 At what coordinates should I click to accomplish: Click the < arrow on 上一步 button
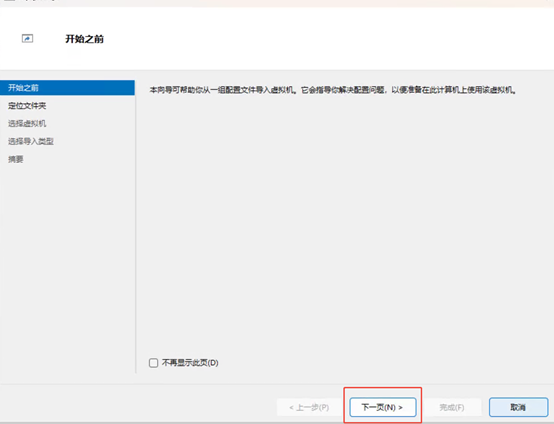click(291, 408)
